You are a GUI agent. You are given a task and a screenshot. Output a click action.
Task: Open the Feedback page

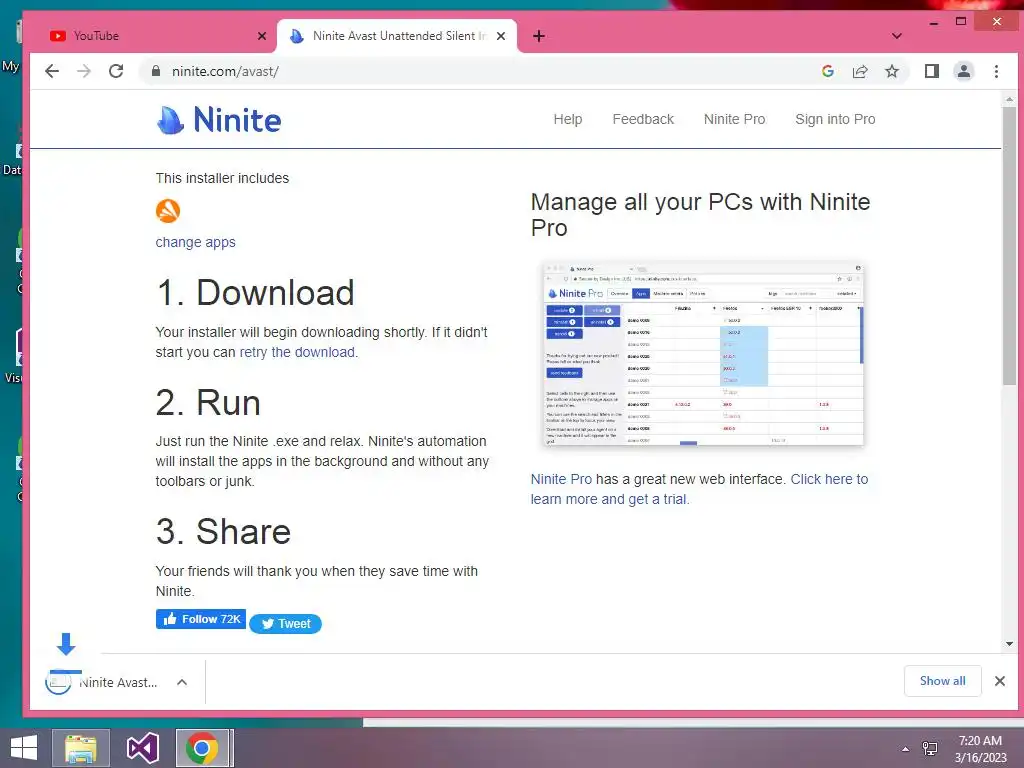click(x=643, y=120)
